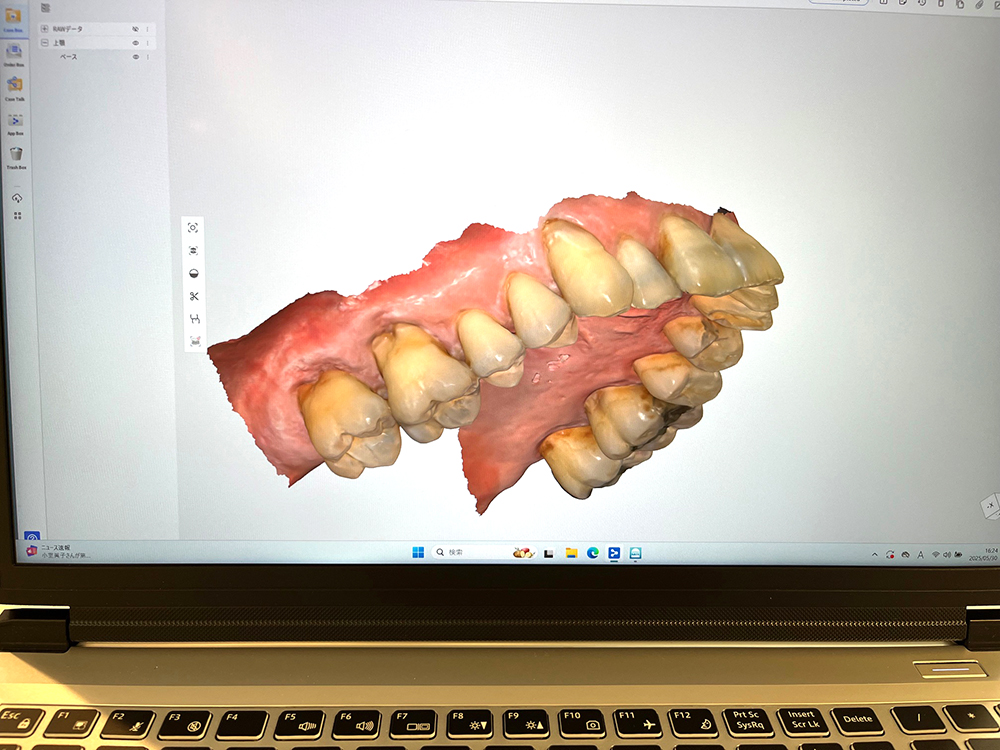The width and height of the screenshot is (1000, 750).
Task: Open more options menu for RAWデータ
Action: click(x=148, y=29)
